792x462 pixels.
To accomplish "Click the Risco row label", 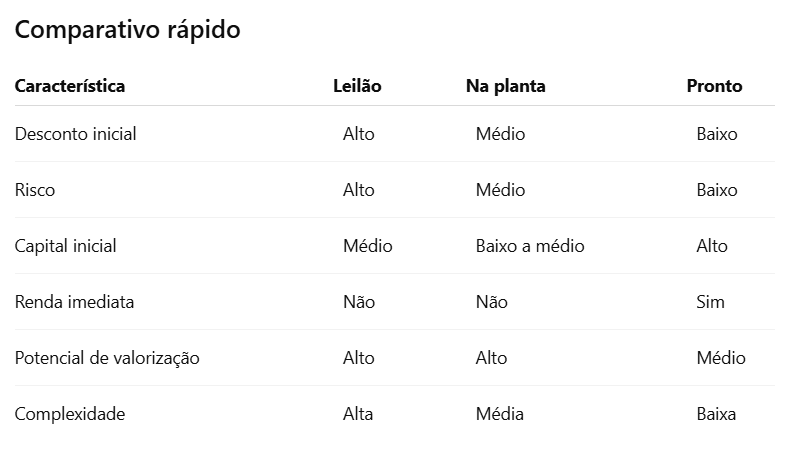I will pyautogui.click(x=35, y=190).
